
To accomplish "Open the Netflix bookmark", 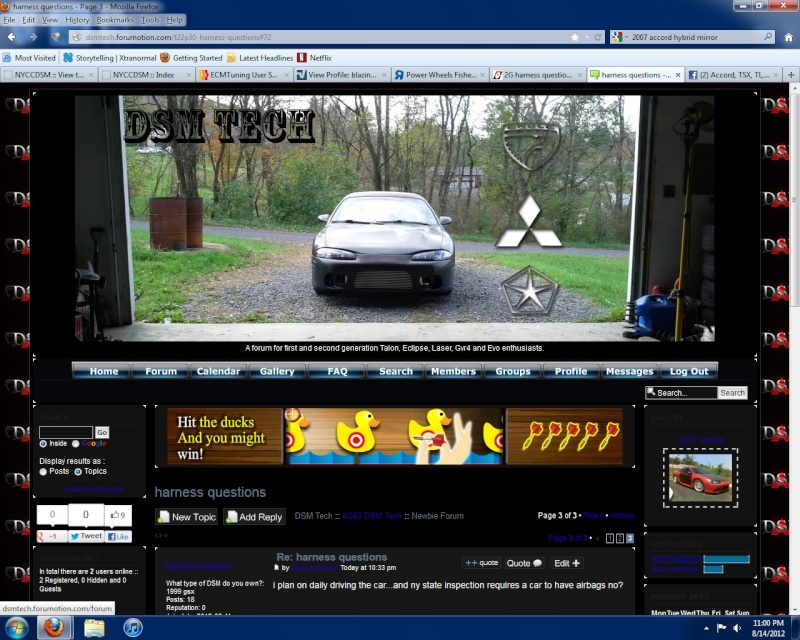I will pyautogui.click(x=315, y=58).
